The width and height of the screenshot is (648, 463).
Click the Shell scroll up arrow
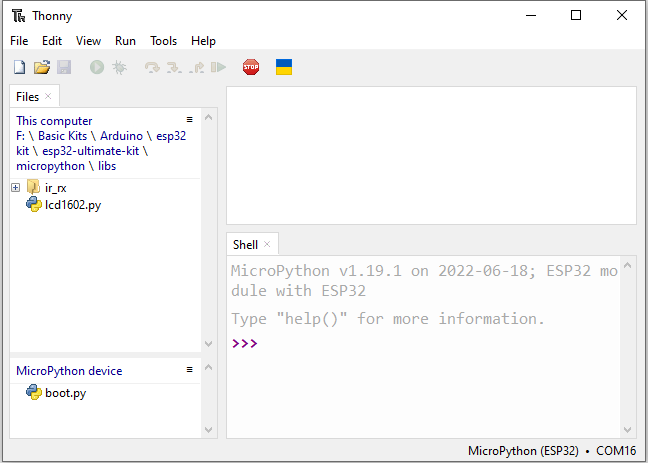coord(627,265)
